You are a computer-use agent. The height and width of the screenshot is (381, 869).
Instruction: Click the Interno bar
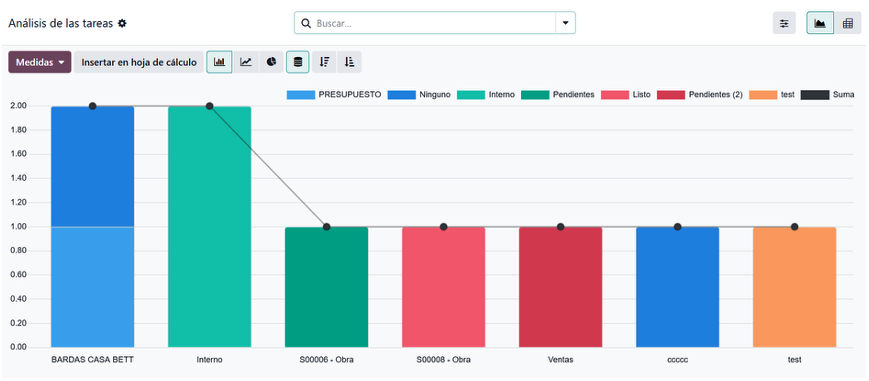pos(209,227)
